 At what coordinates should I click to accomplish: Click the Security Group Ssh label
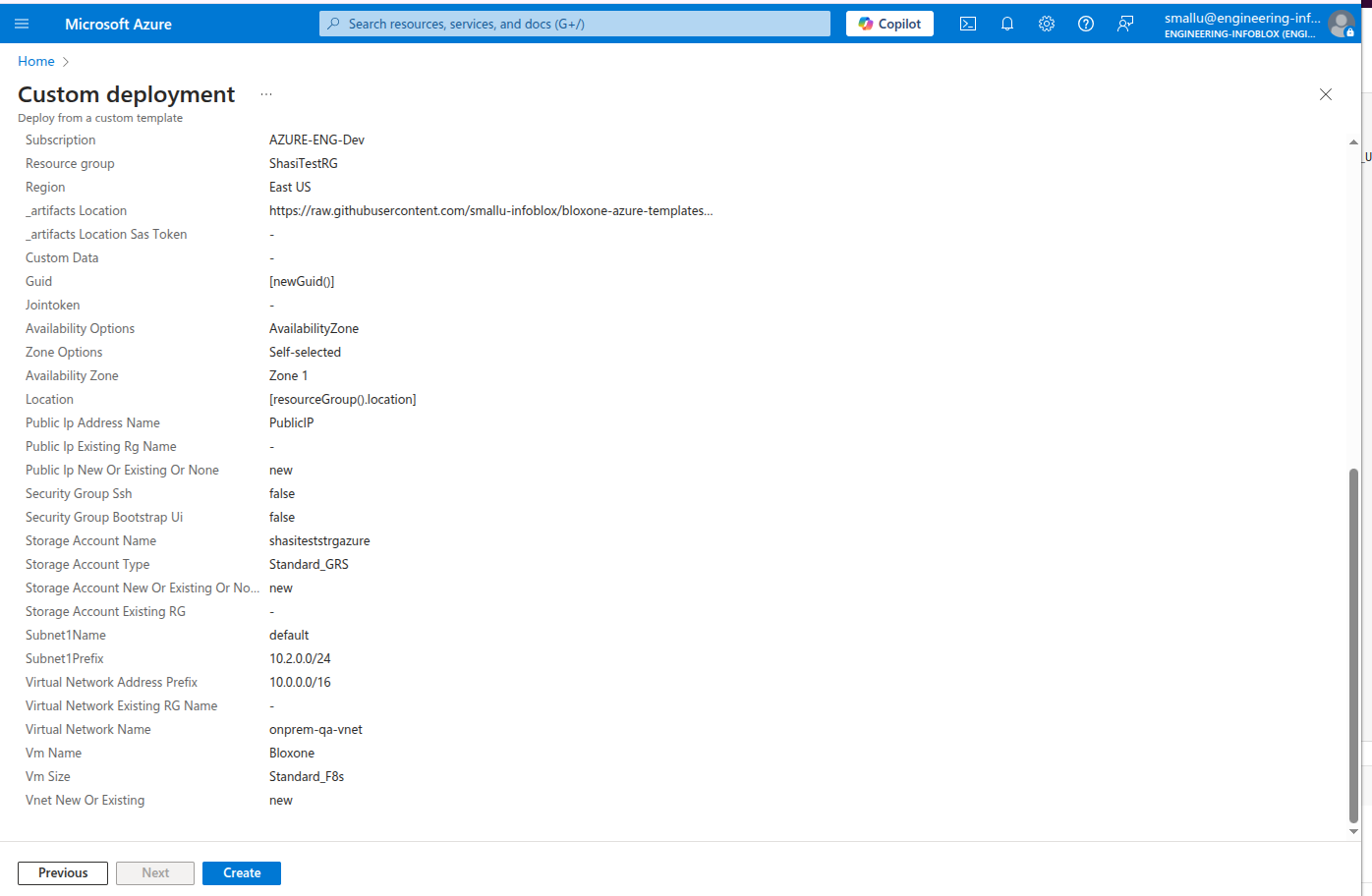[79, 493]
